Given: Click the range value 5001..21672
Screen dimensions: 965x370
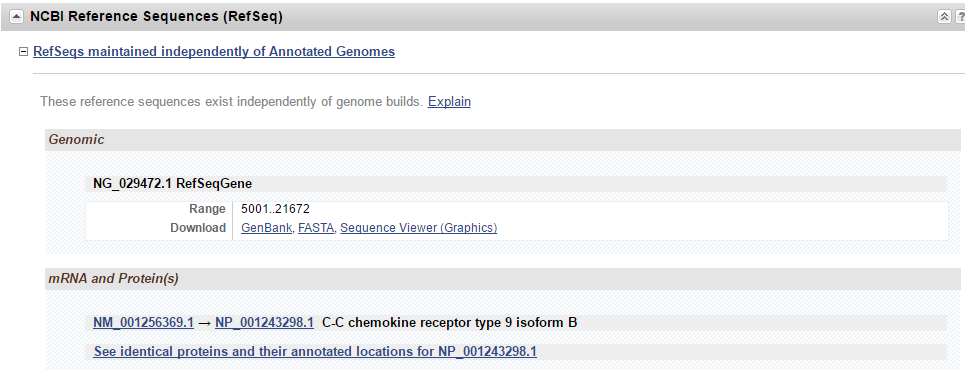Looking at the screenshot, I should click(275, 209).
